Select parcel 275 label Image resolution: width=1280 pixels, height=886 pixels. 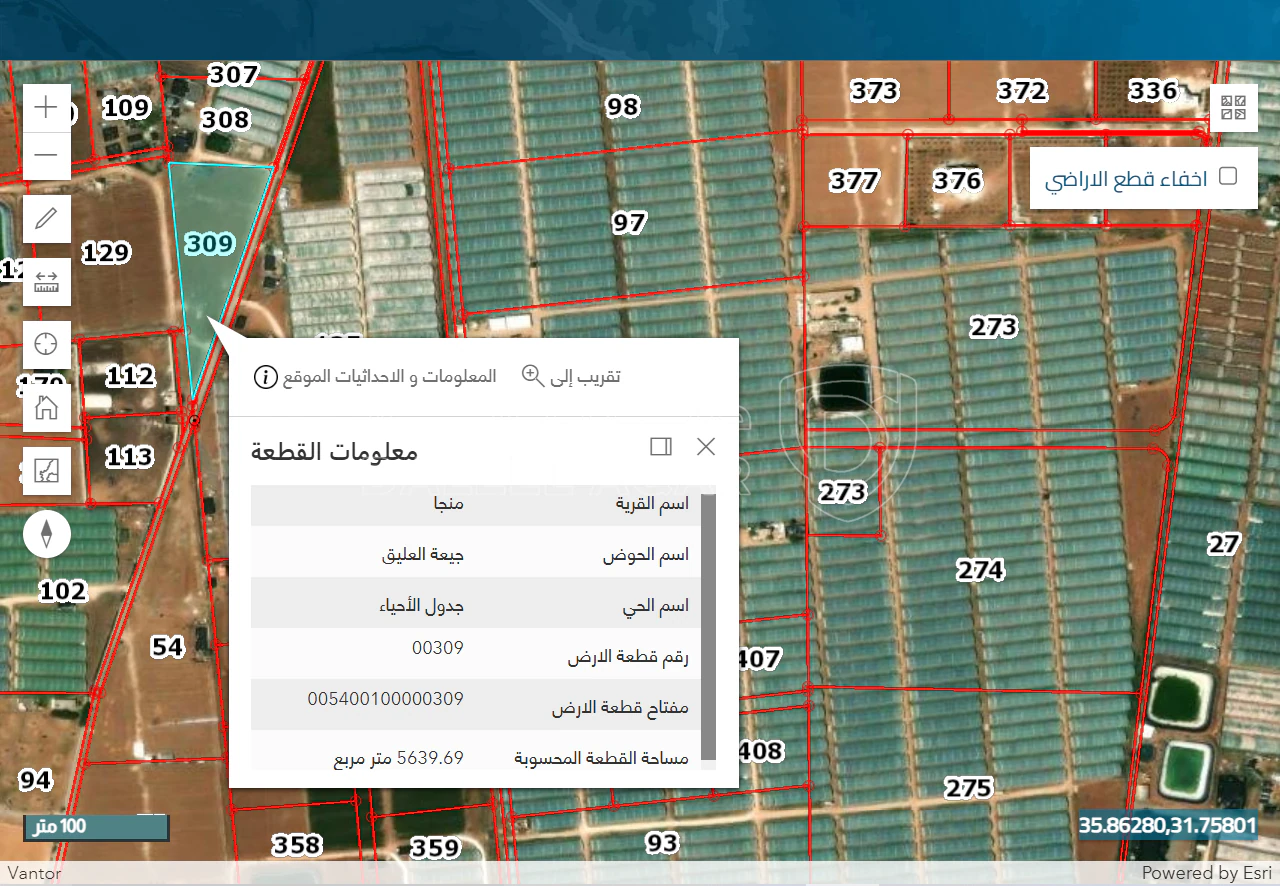click(x=969, y=788)
